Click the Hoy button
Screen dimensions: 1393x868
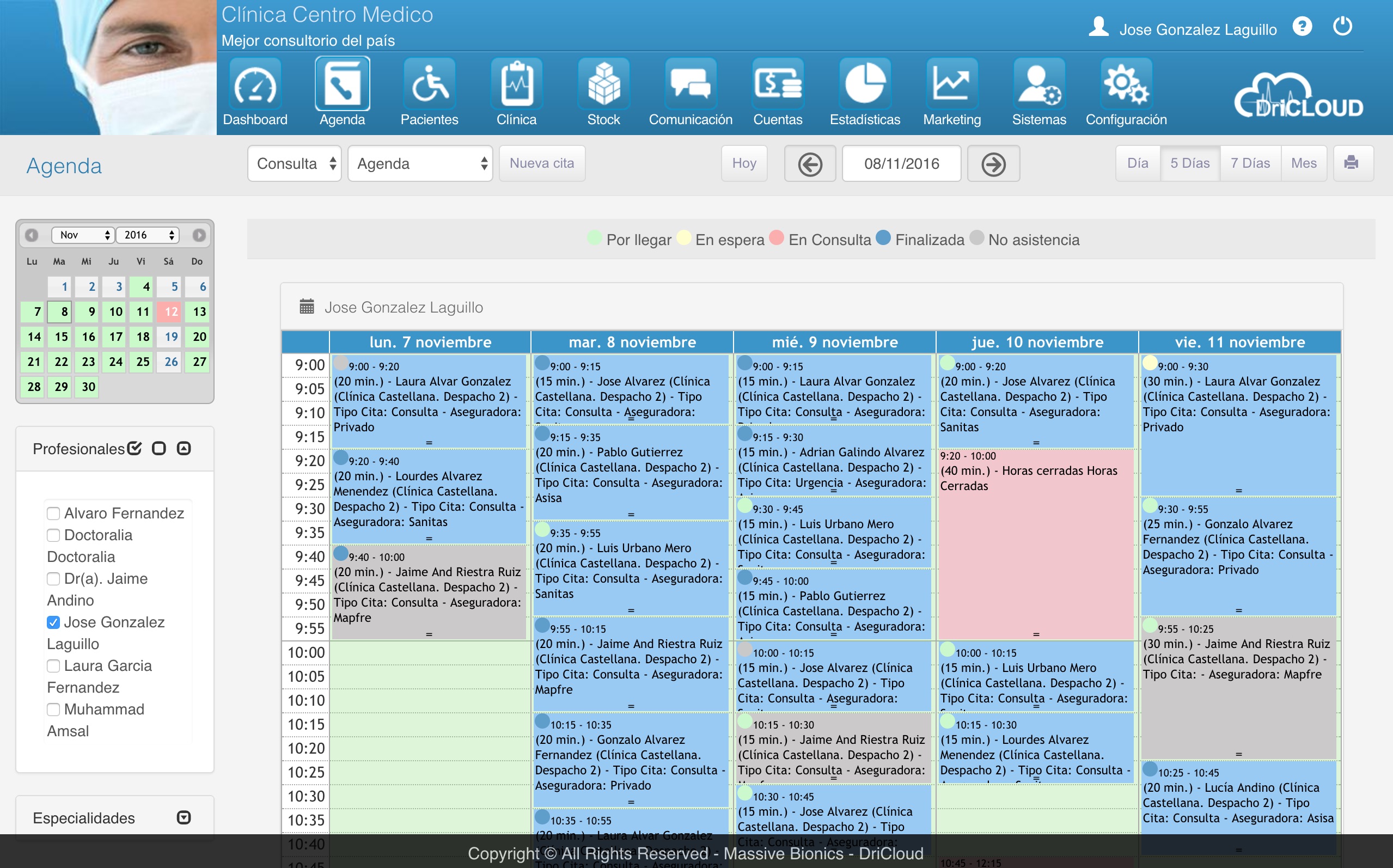pyautogui.click(x=744, y=163)
